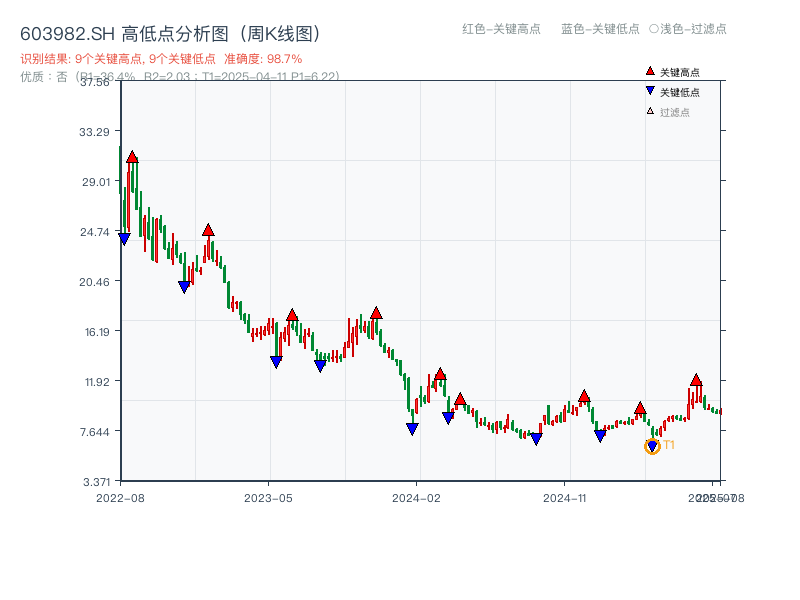
Task: Click the 11.92 y-axis label
Action: [x=97, y=382]
